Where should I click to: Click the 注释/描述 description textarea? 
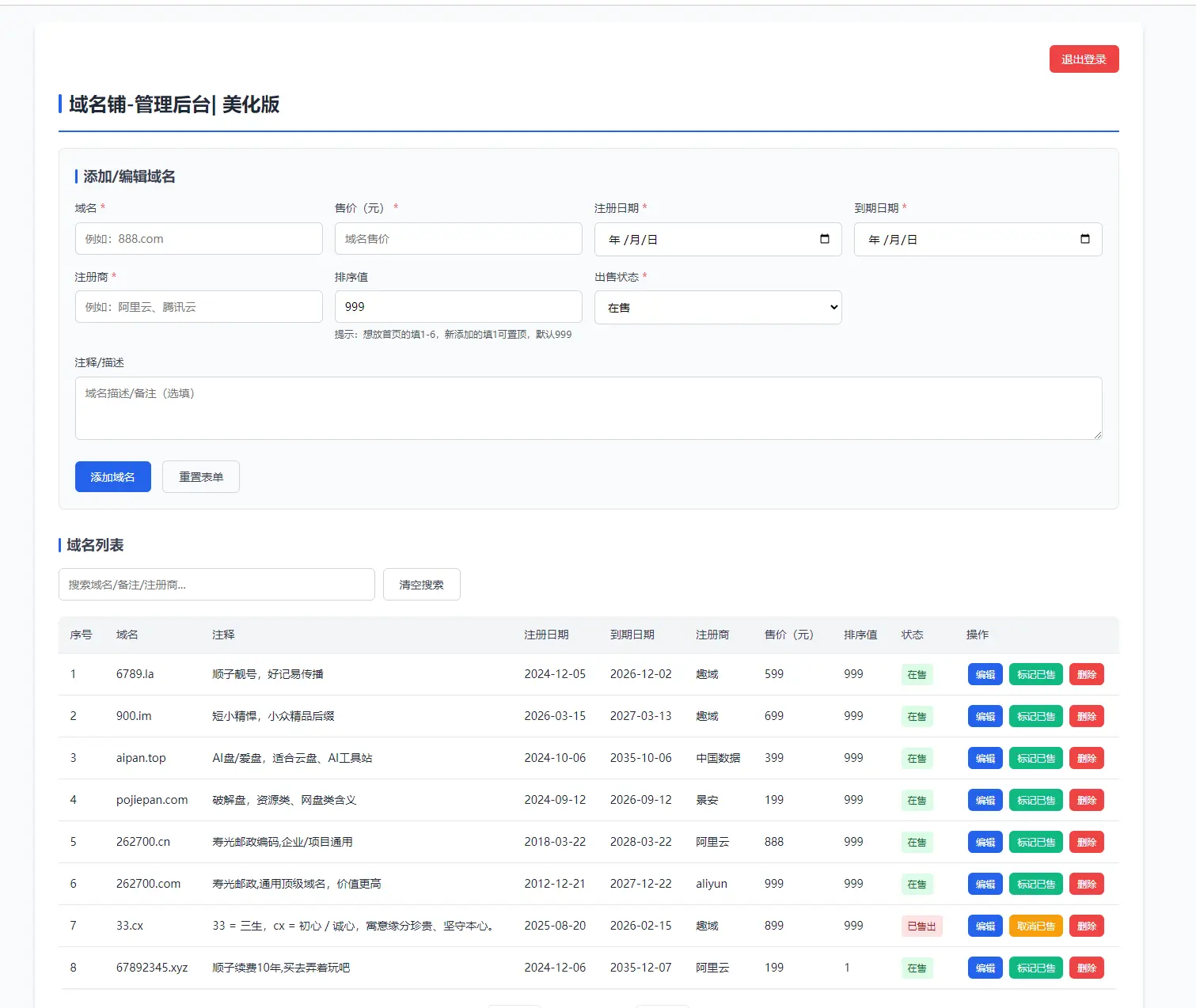coord(588,408)
